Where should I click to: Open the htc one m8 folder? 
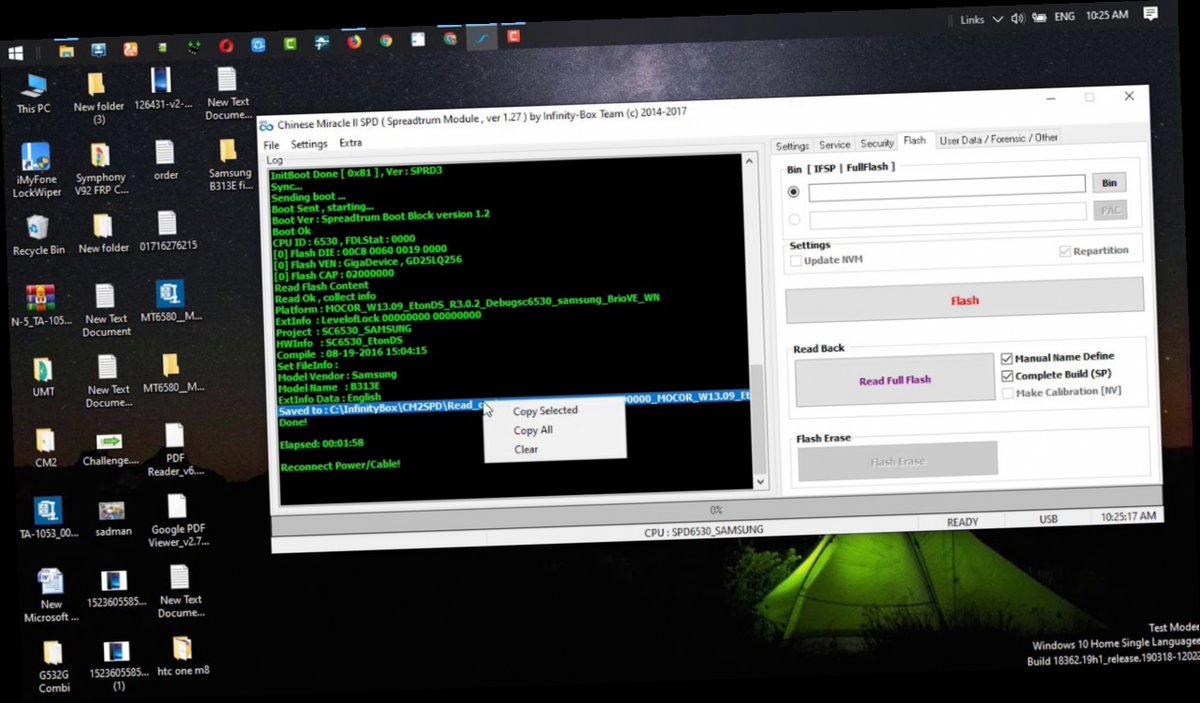click(x=183, y=655)
